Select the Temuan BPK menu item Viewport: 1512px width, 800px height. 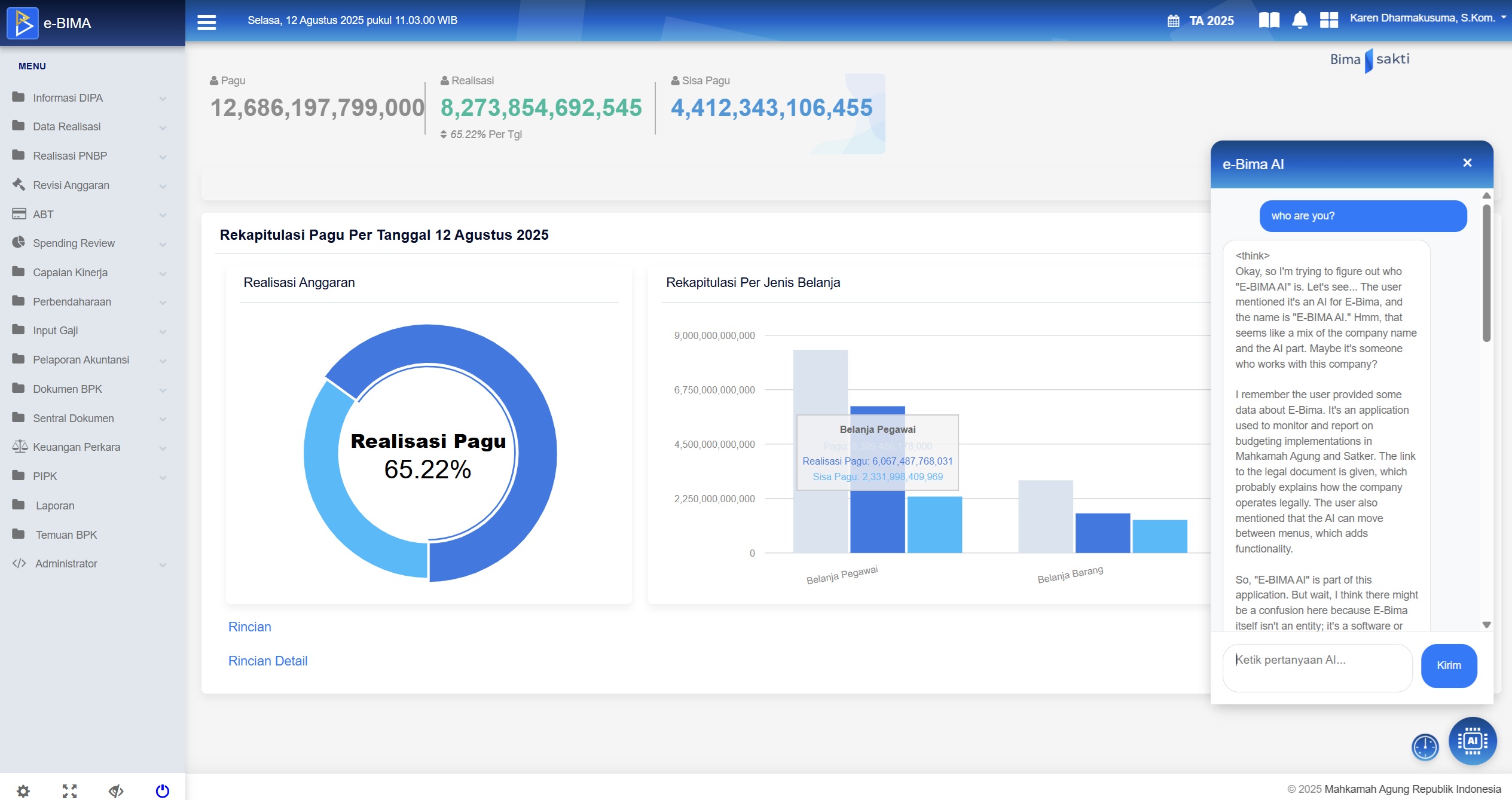tap(66, 535)
